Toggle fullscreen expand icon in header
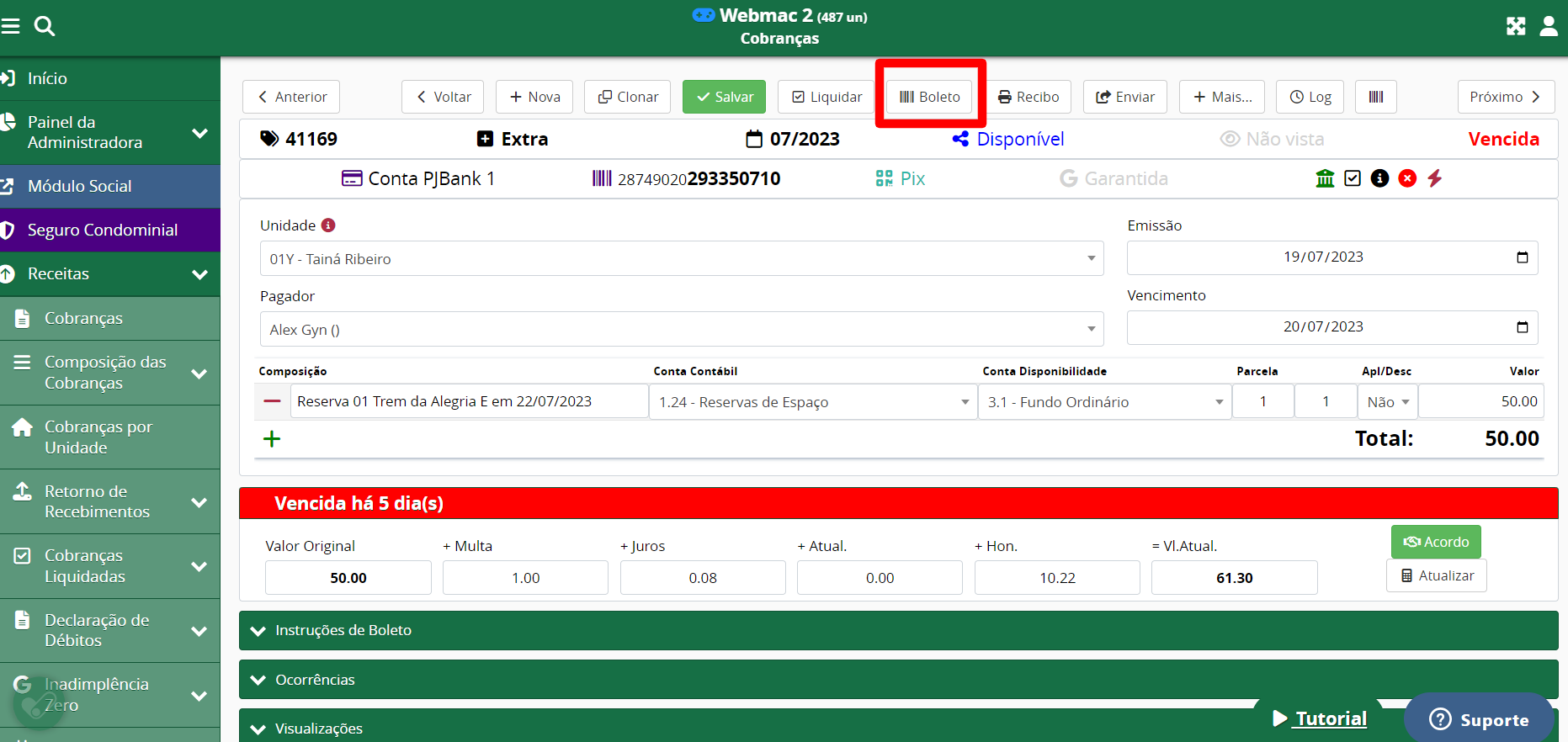 click(1515, 26)
